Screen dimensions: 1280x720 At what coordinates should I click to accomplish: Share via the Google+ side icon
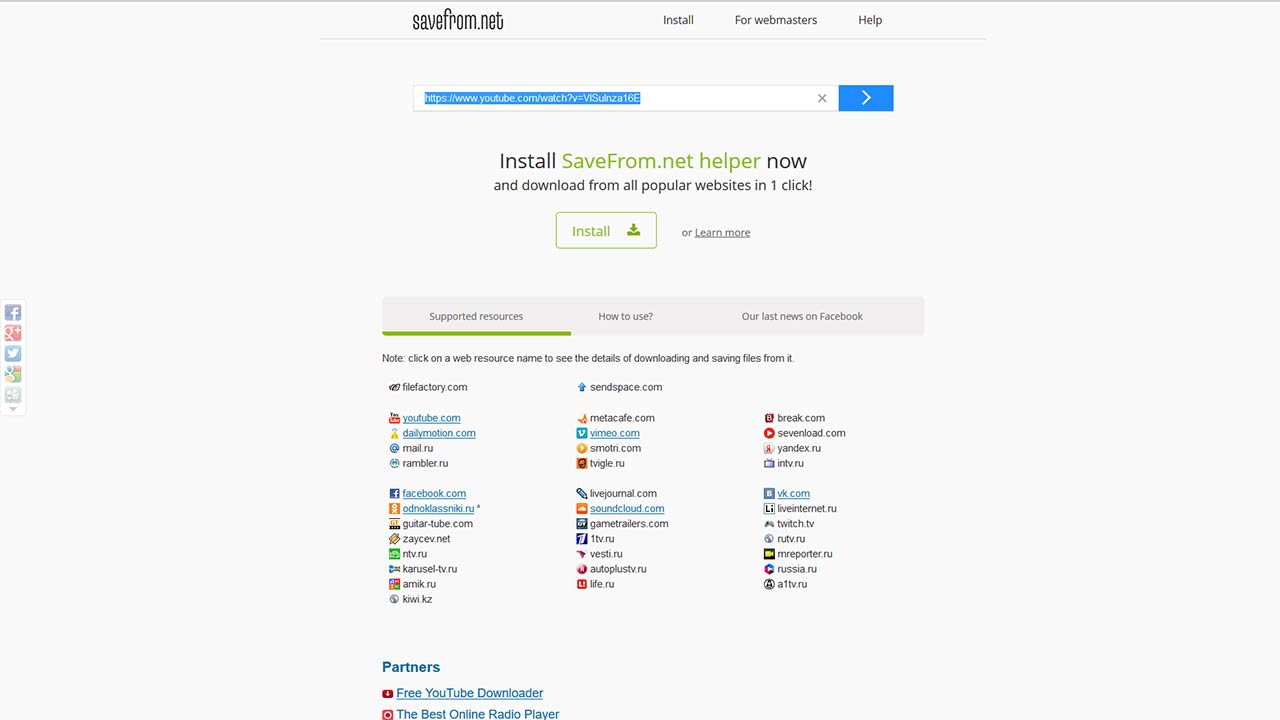(13, 333)
